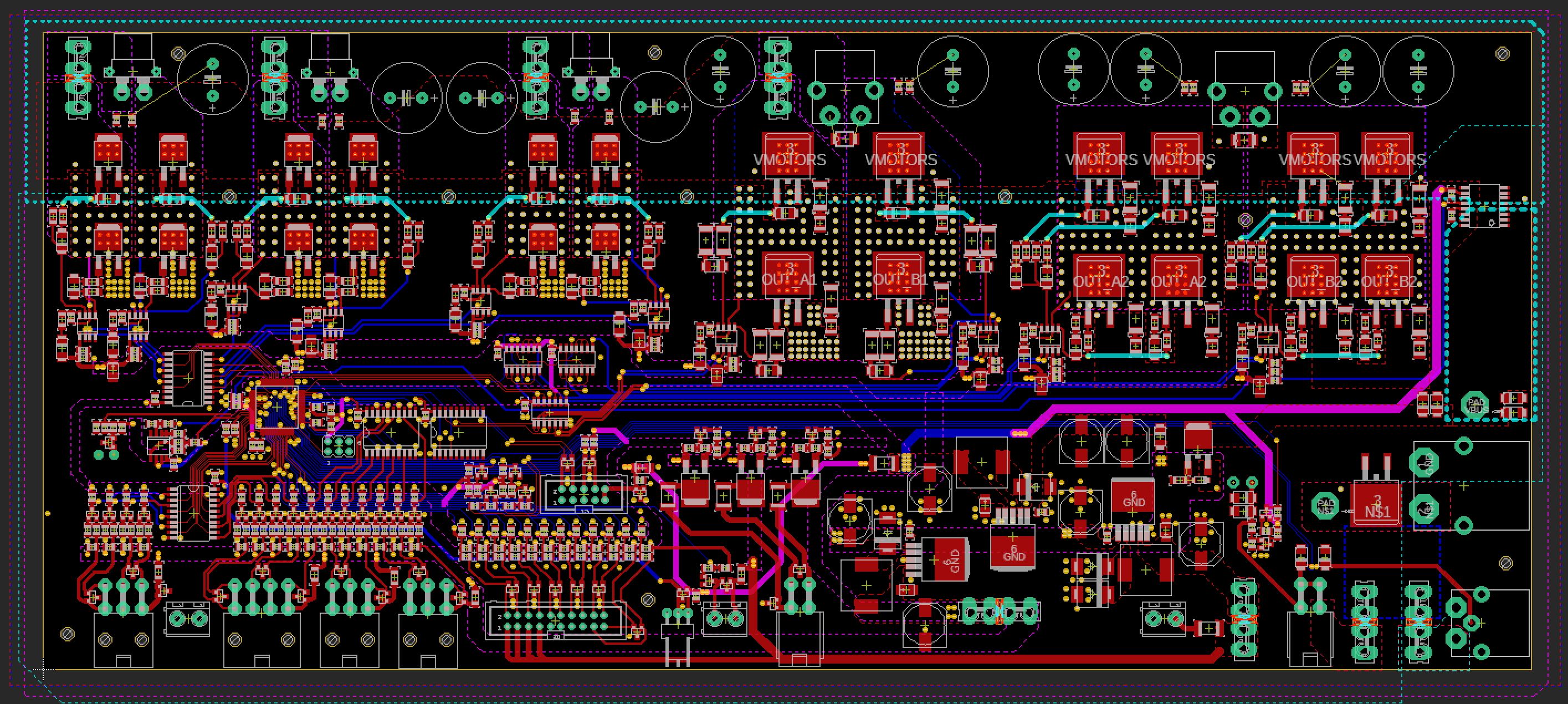Click the origin crosshair at bottom-left corner
The height and width of the screenshot is (704, 1568).
pyautogui.click(x=43, y=669)
